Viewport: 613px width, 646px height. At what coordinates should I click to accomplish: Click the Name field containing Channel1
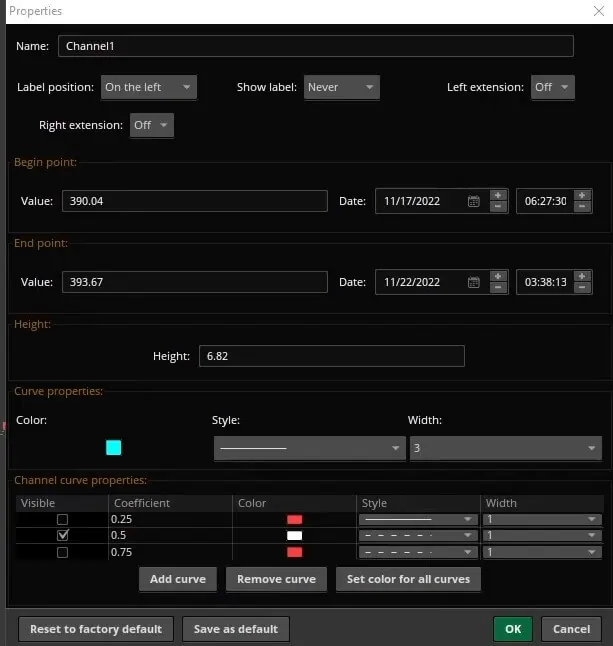(316, 46)
